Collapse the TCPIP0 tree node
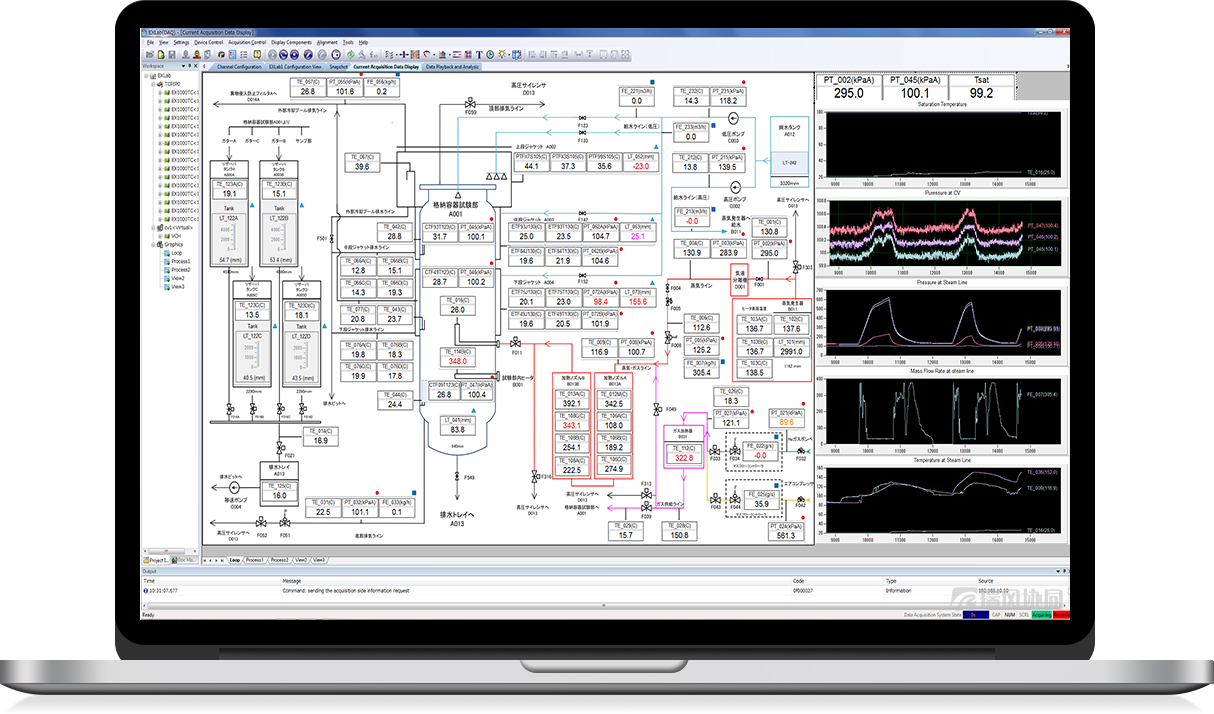 pos(153,84)
